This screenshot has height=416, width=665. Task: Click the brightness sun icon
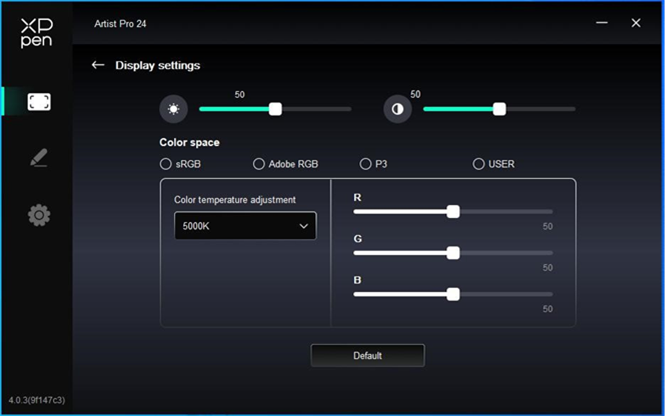pyautogui.click(x=173, y=109)
